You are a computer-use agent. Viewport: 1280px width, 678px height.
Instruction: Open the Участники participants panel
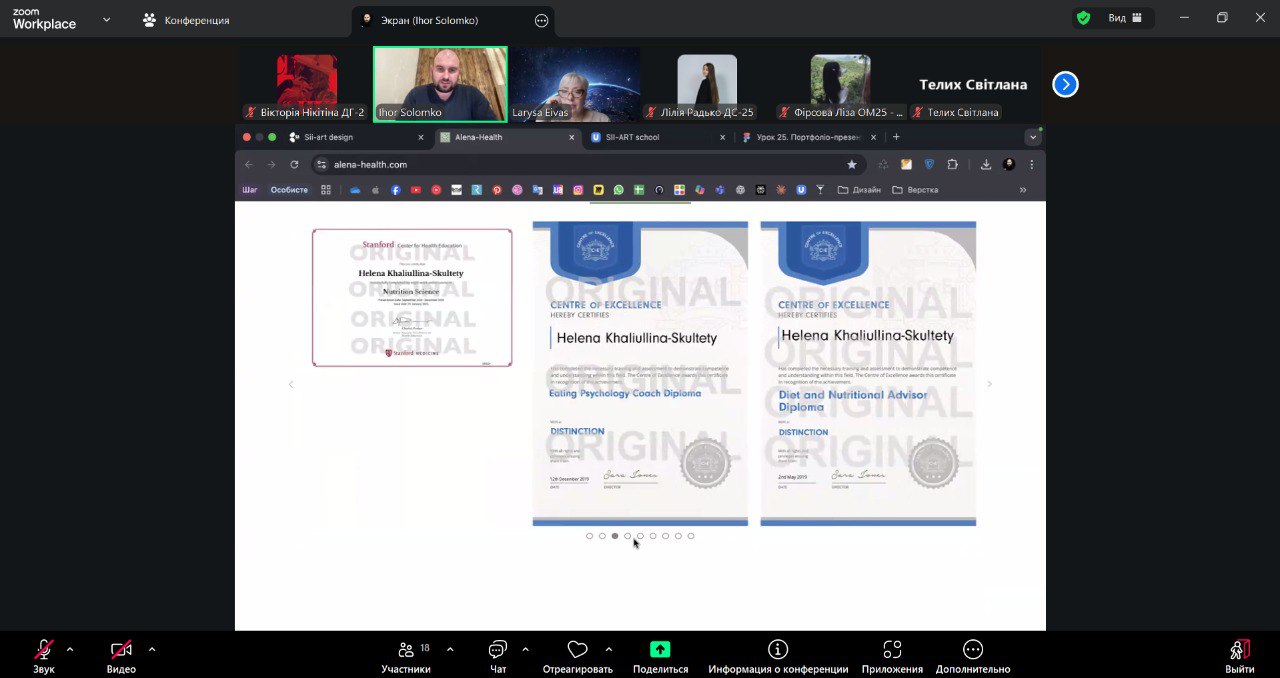(406, 651)
